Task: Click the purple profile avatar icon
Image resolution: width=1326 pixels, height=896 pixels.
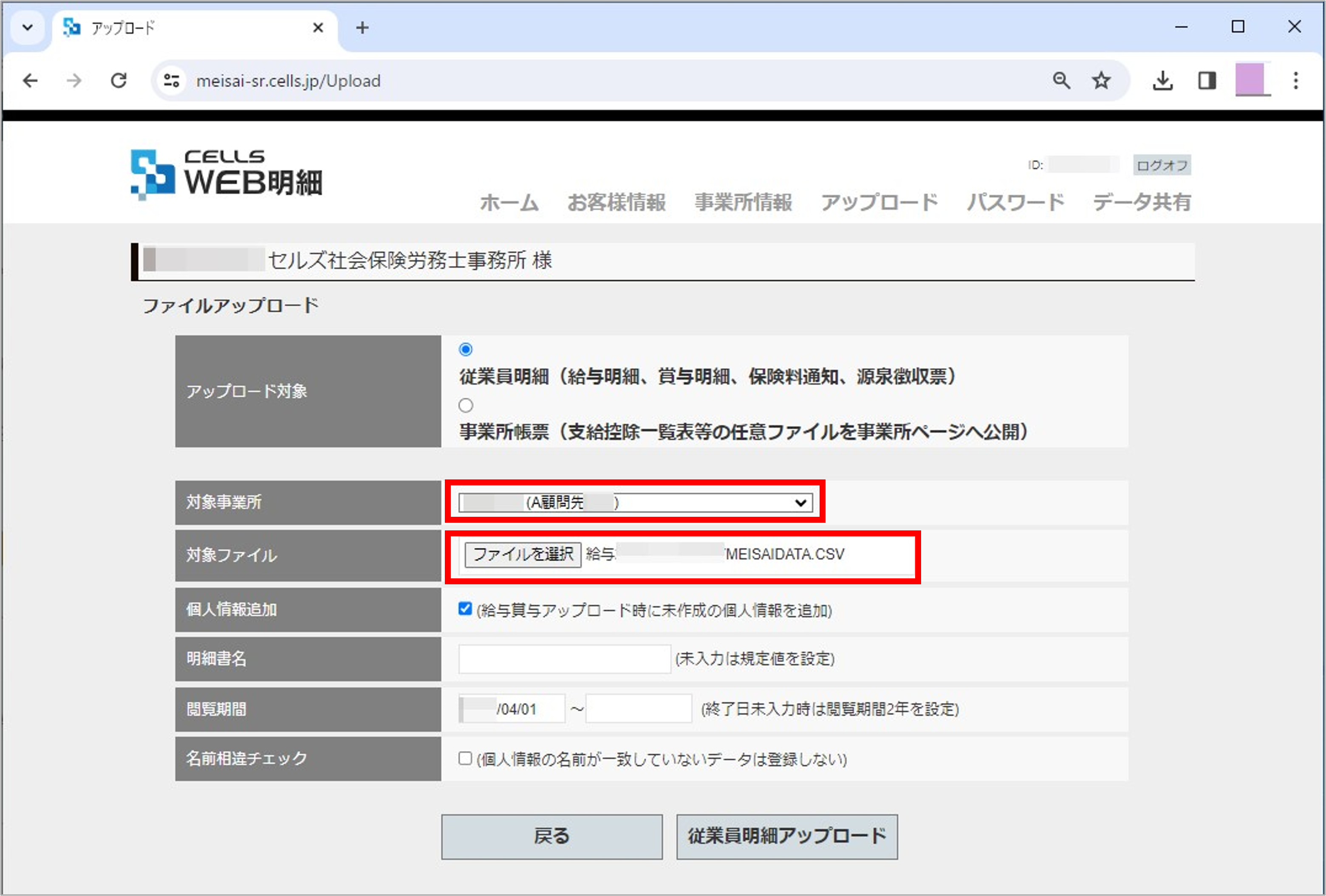Action: coord(1251,80)
